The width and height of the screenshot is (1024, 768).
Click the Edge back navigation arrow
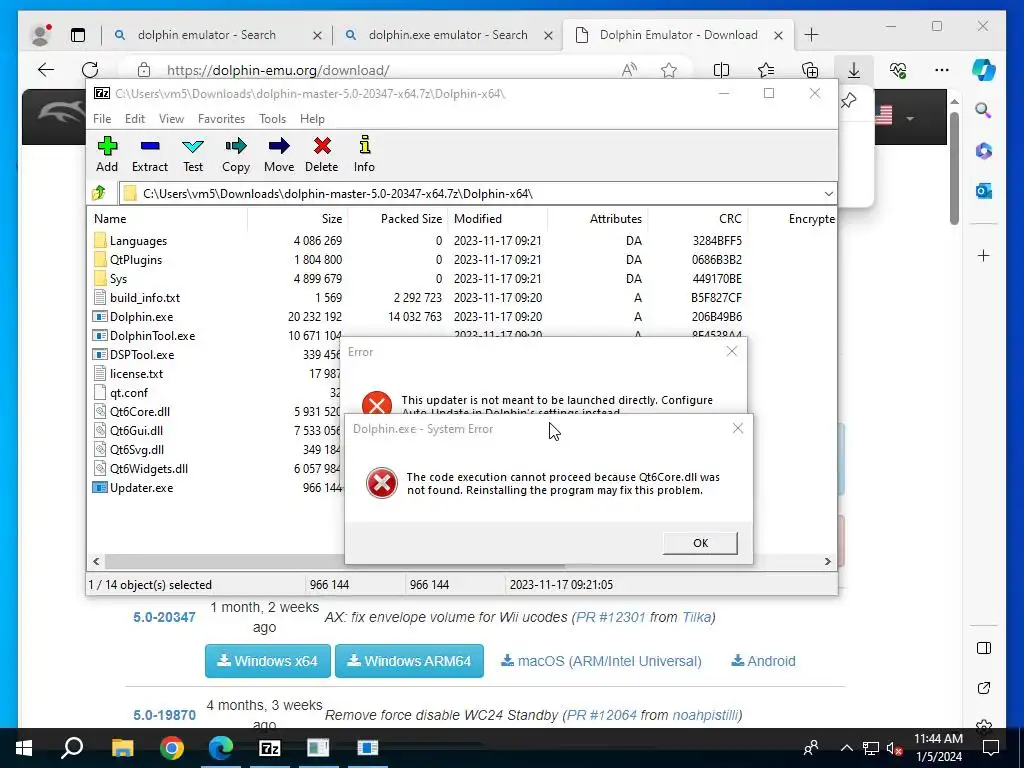(x=46, y=70)
